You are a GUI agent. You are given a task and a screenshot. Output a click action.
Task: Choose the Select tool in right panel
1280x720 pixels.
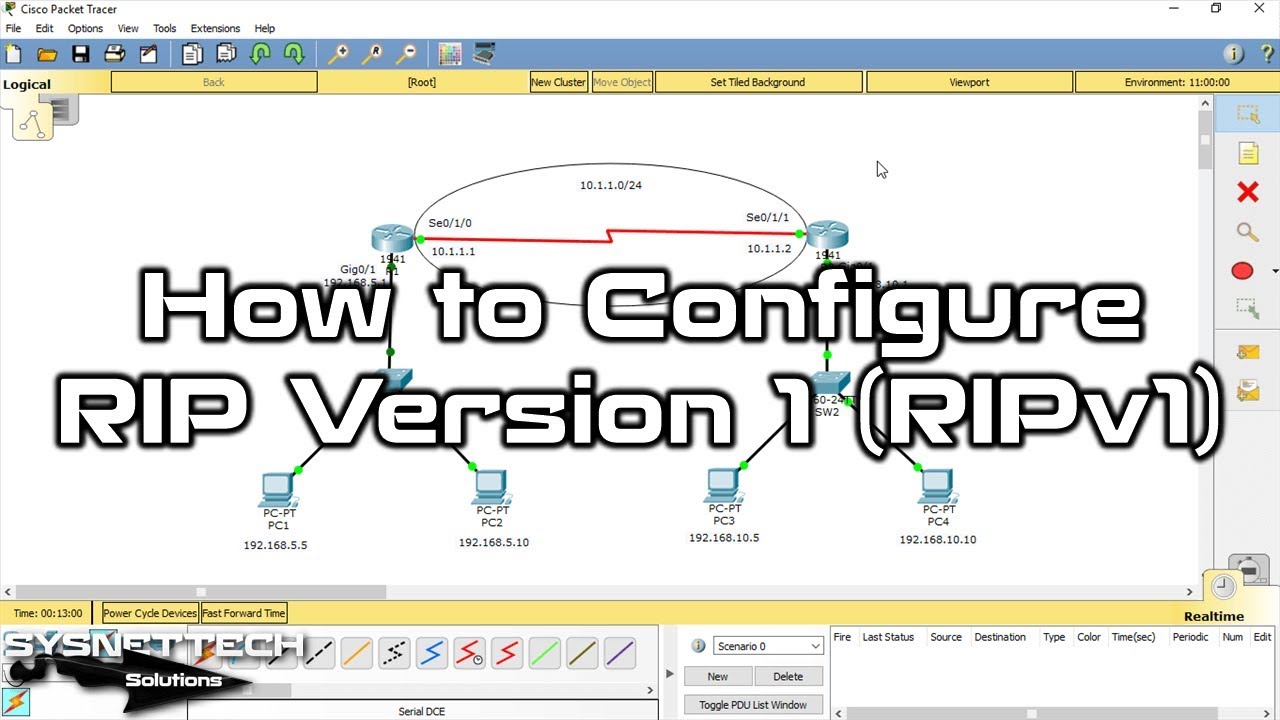(x=1247, y=114)
